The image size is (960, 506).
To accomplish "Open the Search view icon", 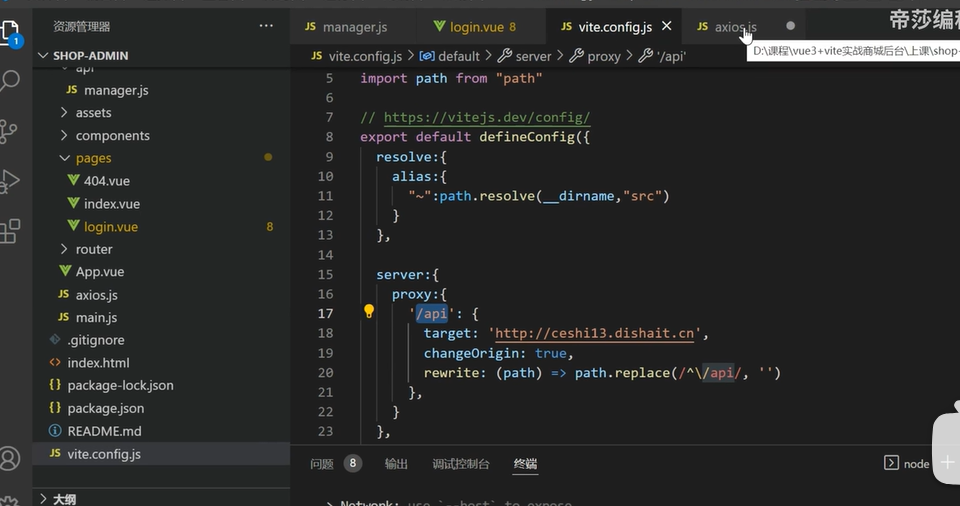I will pyautogui.click(x=11, y=81).
